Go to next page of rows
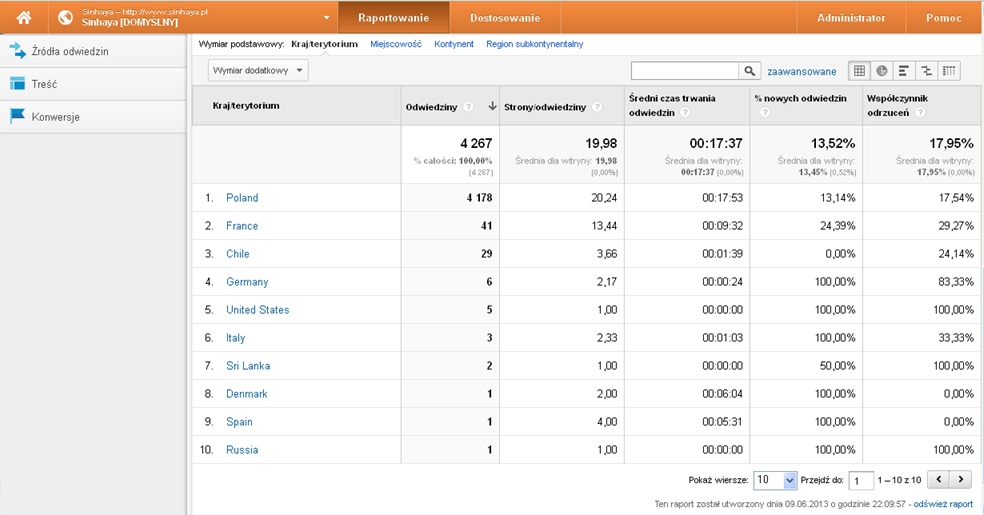This screenshot has height=515, width=984. [961, 480]
